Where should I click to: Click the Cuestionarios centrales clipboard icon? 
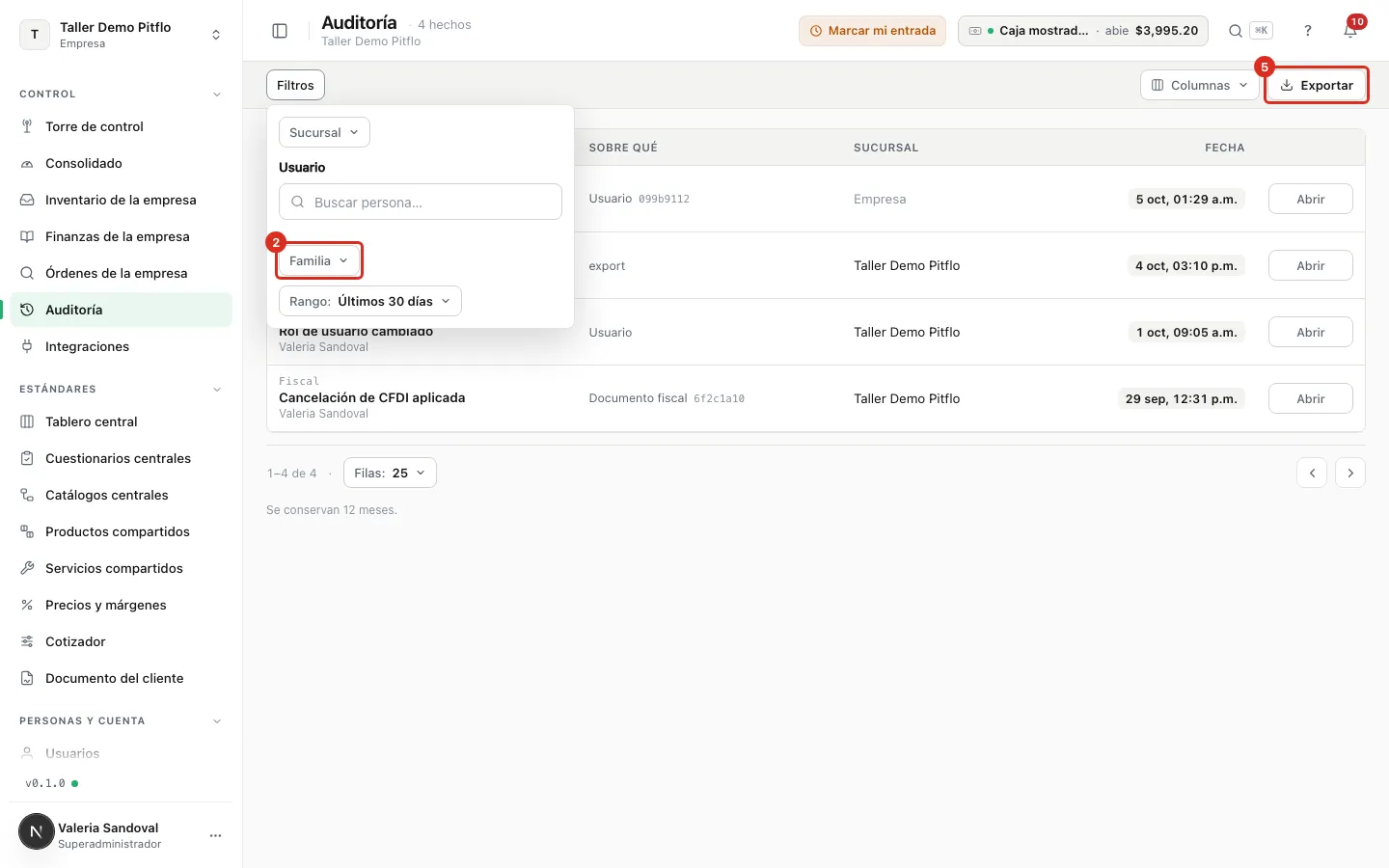click(x=27, y=458)
